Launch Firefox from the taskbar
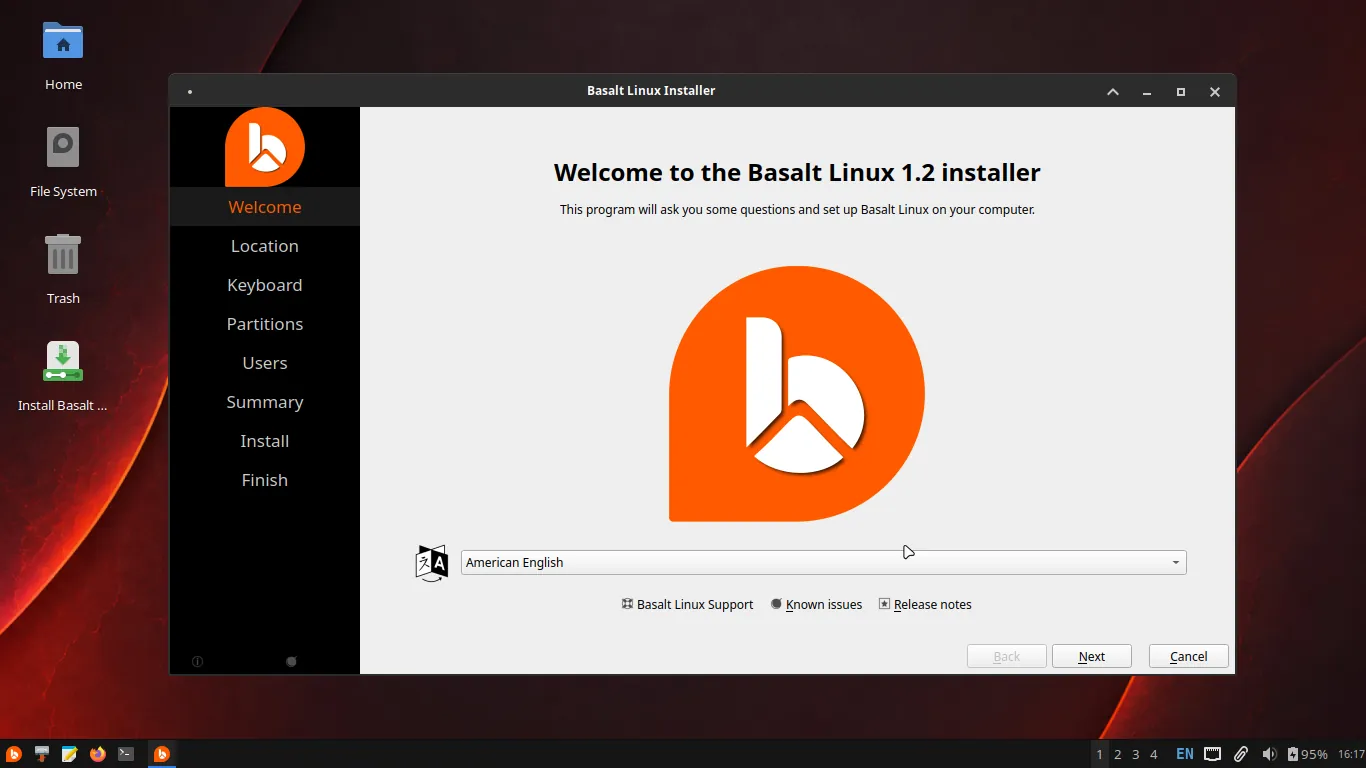The image size is (1366, 768). 97,754
